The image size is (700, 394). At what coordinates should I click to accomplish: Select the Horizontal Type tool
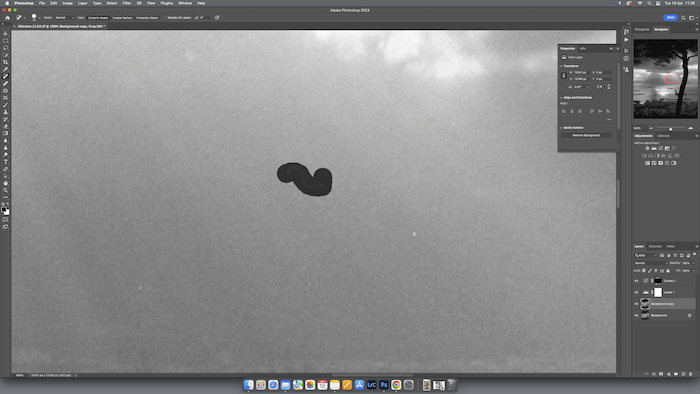tap(5, 162)
